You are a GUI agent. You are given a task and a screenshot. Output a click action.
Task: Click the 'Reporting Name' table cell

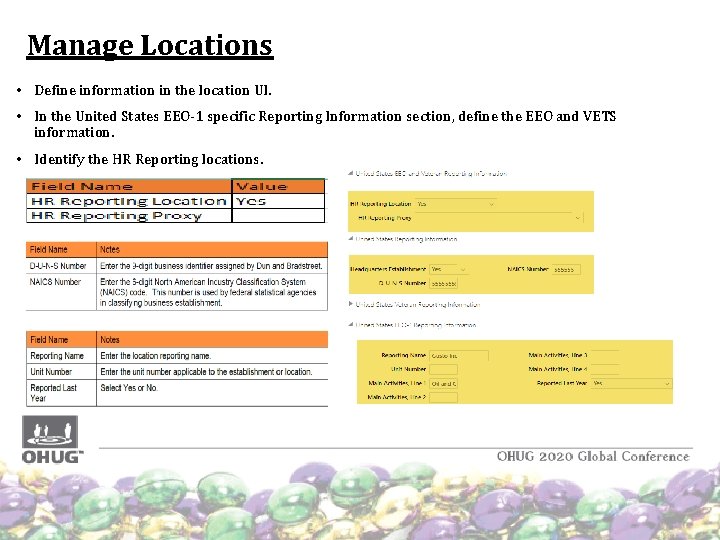tap(61, 356)
